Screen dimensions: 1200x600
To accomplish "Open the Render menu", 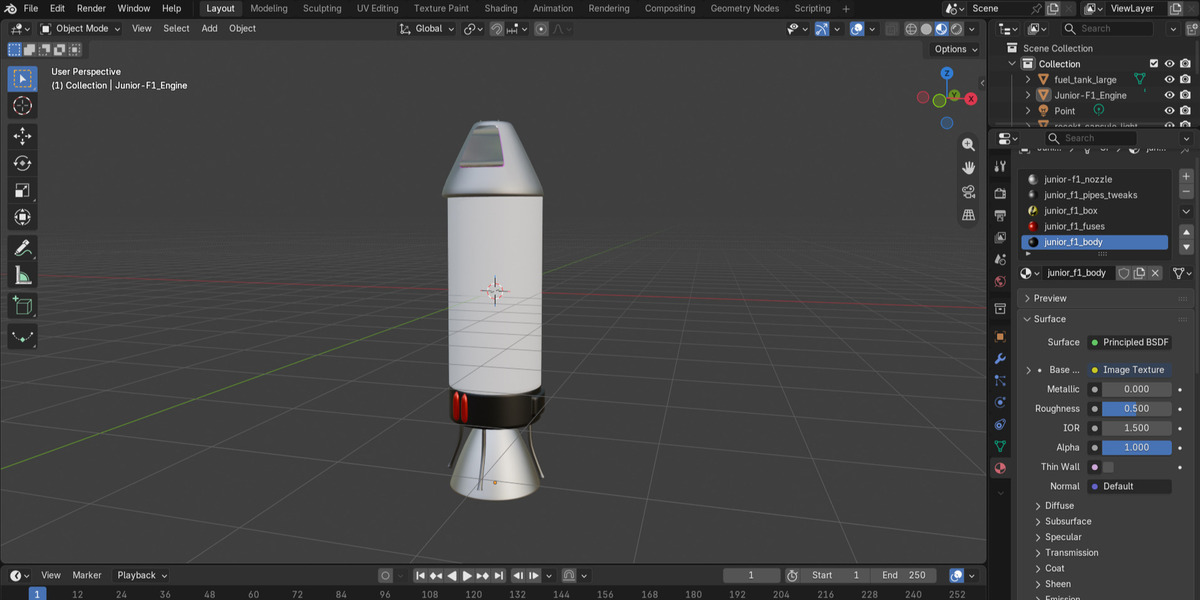I will pos(91,8).
